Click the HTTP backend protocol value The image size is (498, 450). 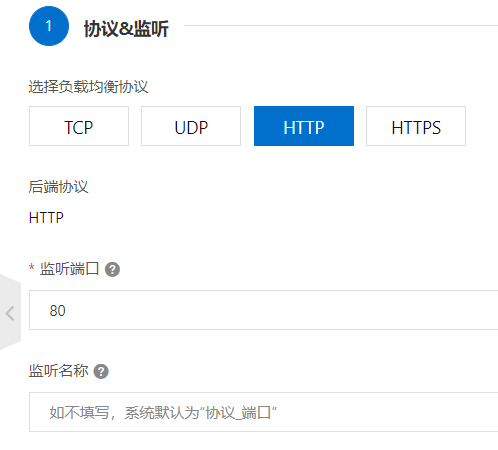click(46, 218)
